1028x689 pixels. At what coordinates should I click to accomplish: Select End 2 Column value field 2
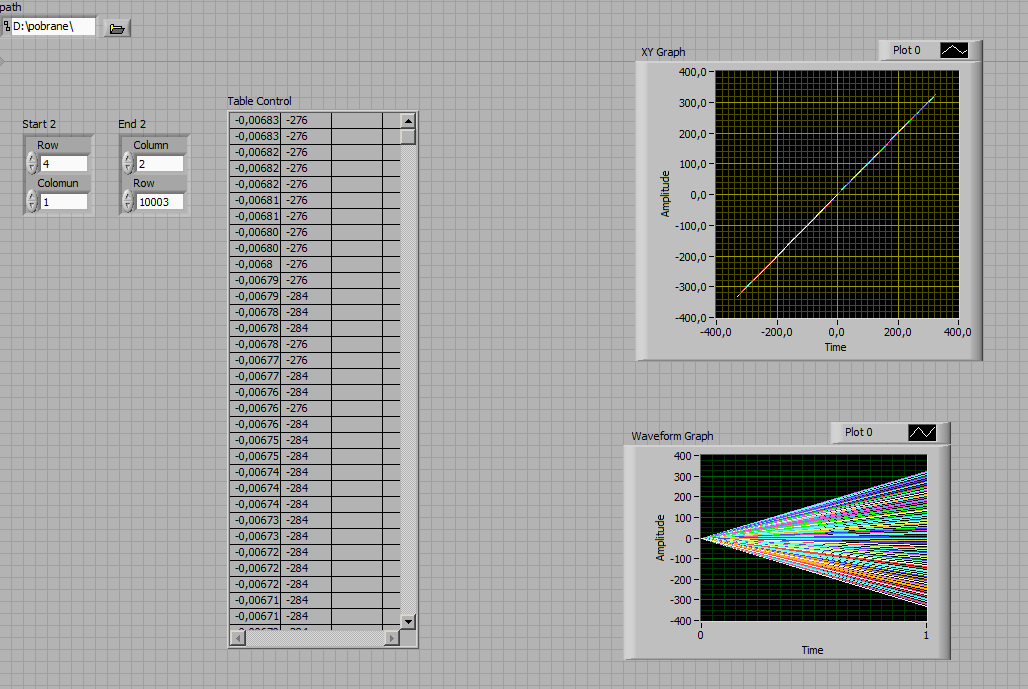(x=159, y=164)
